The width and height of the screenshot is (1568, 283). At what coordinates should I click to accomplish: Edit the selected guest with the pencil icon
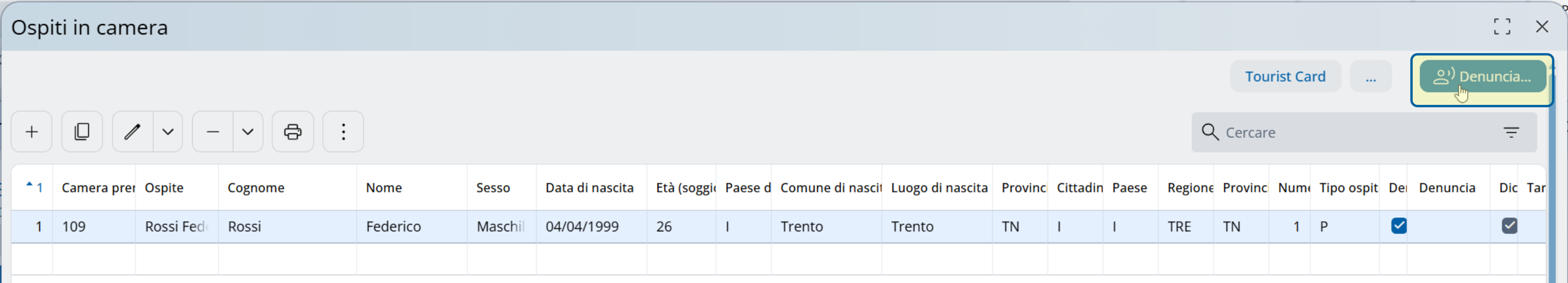(133, 132)
